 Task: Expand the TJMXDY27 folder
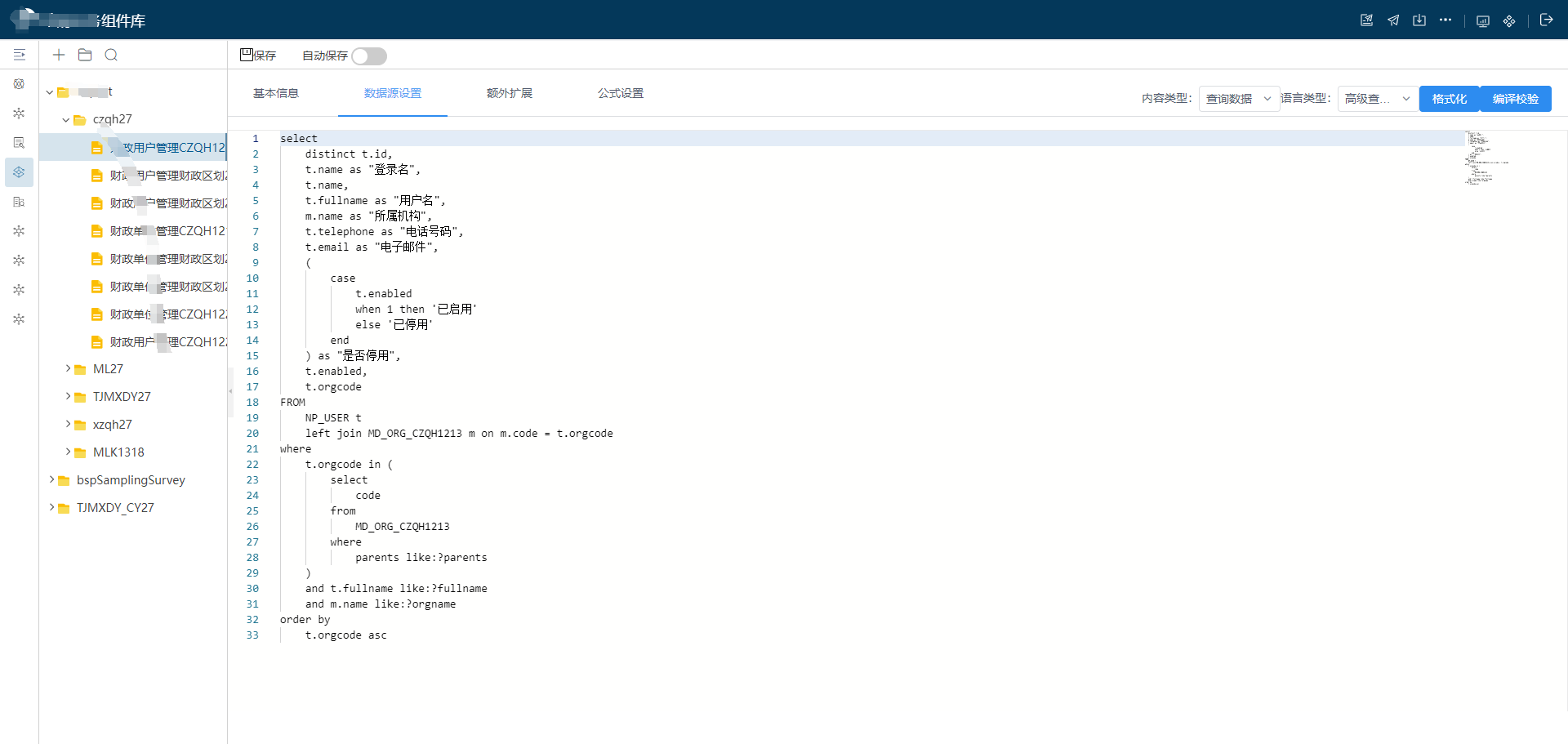tap(69, 397)
